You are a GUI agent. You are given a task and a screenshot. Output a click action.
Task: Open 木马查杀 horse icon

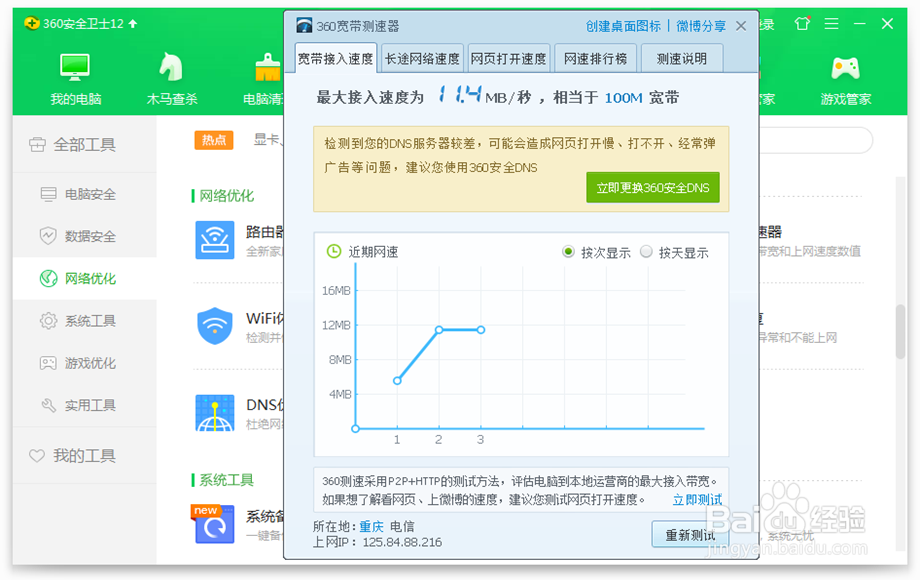coord(171,79)
